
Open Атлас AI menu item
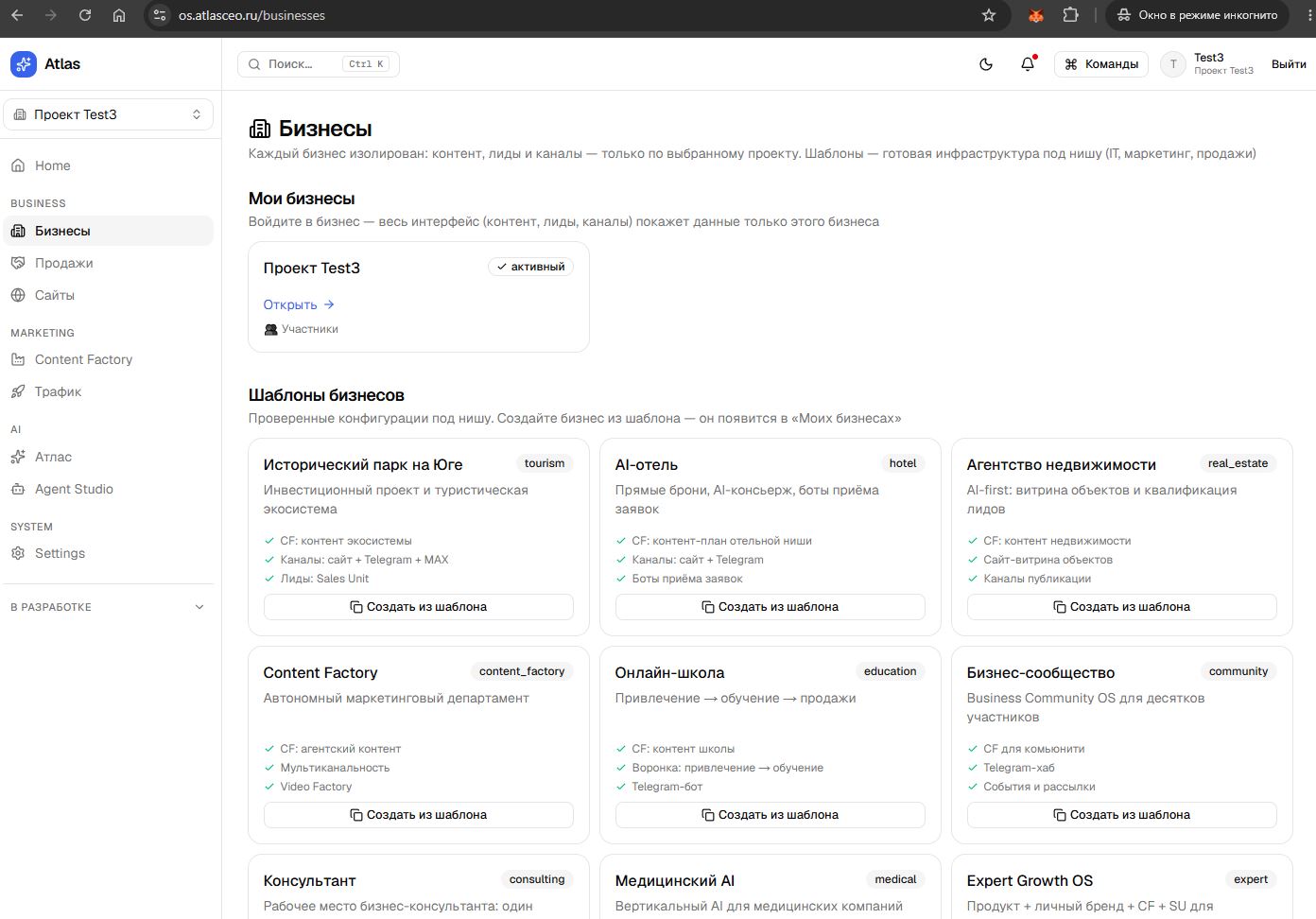coord(109,457)
